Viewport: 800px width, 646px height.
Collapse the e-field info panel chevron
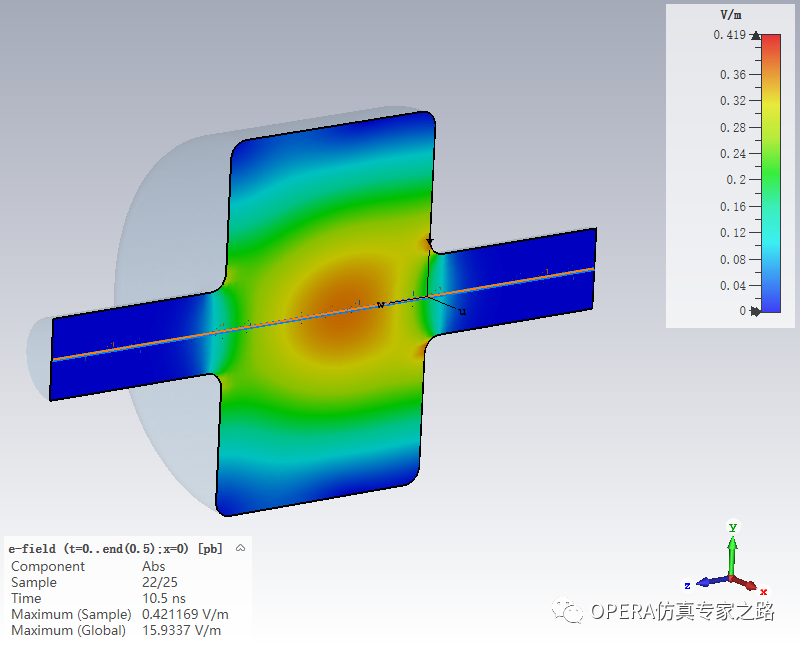(x=241, y=548)
